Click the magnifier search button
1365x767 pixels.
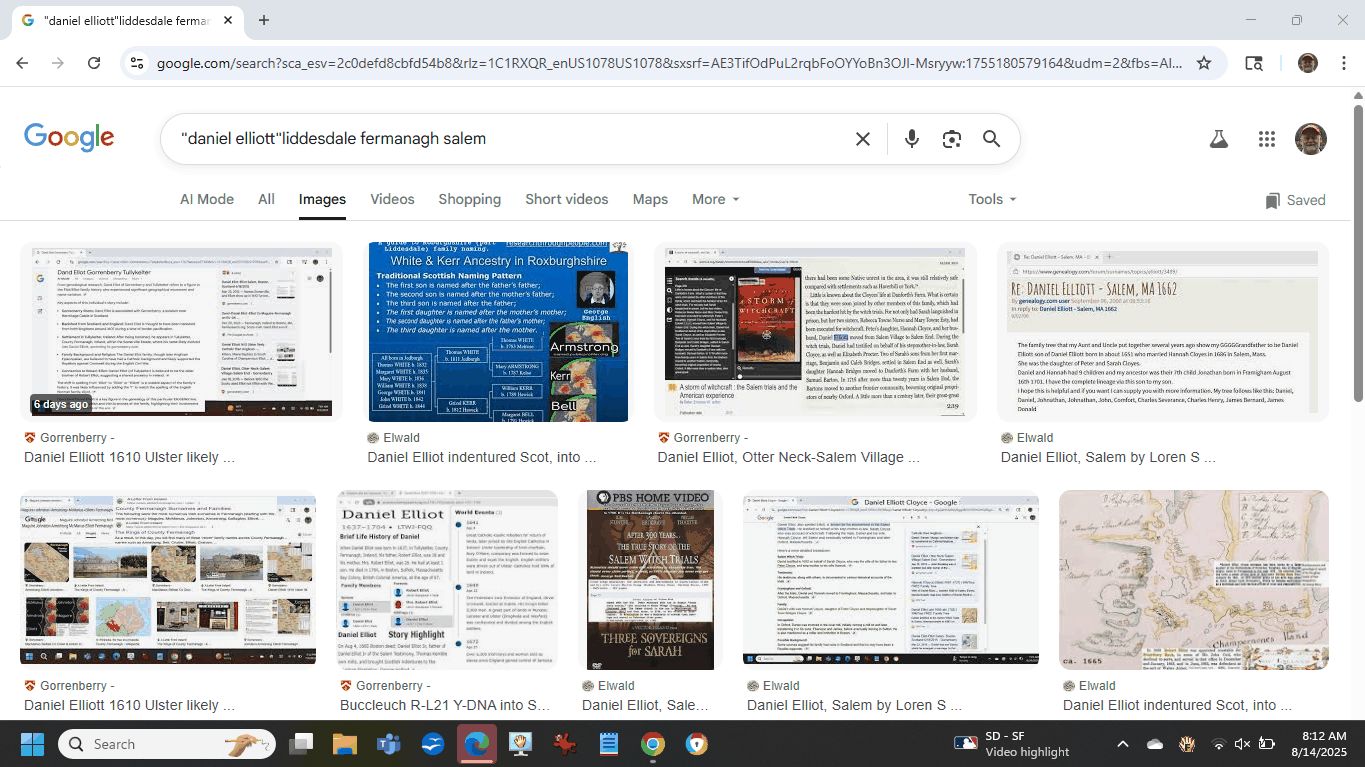point(991,139)
